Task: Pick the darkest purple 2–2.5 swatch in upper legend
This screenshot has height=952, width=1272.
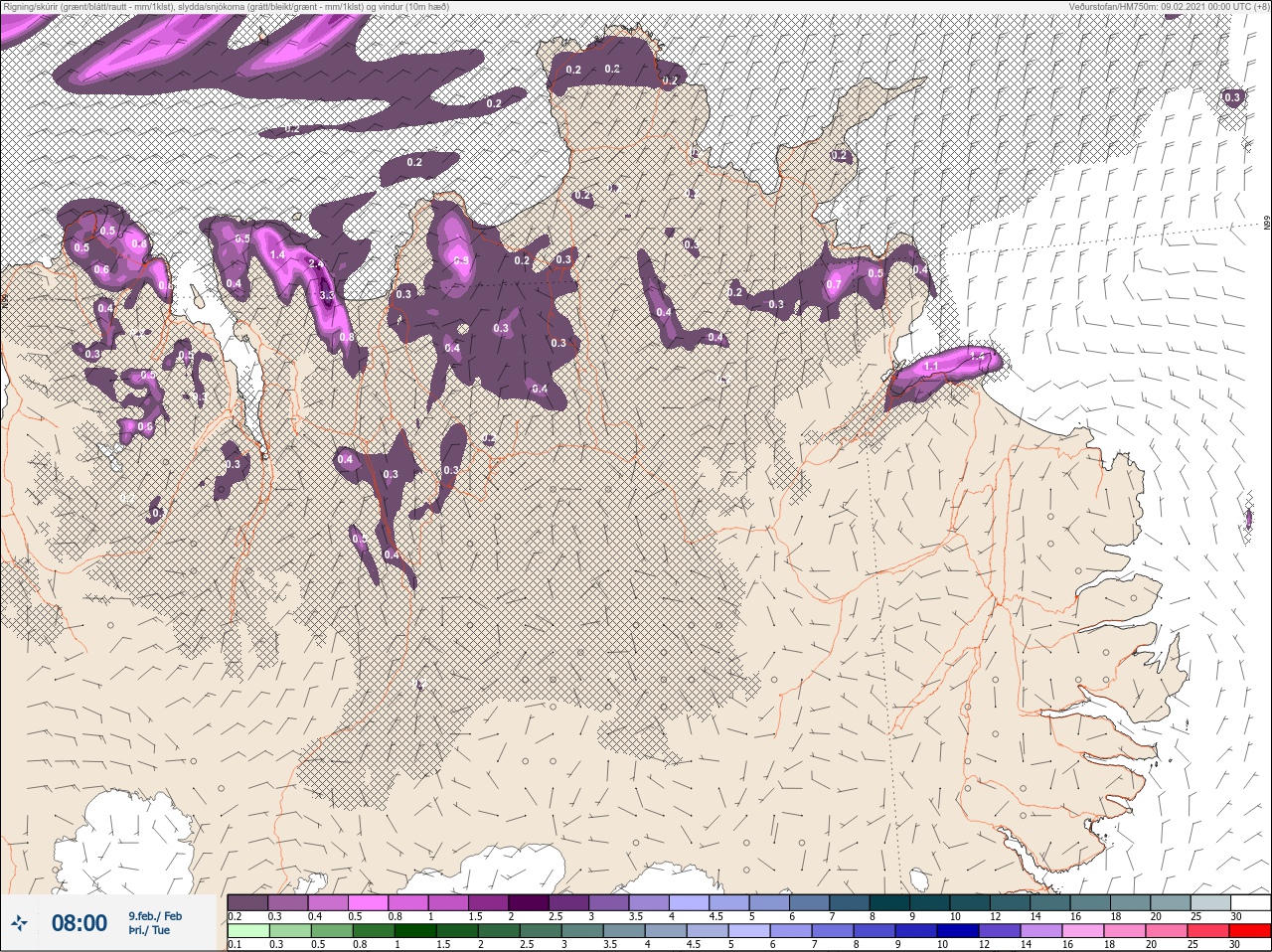Action: click(530, 902)
